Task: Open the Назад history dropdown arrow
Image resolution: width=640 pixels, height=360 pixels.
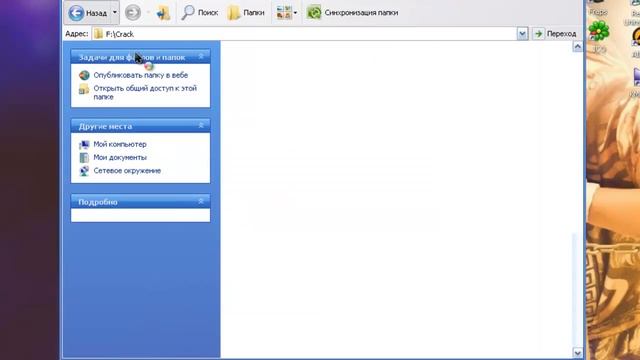Action: click(115, 13)
